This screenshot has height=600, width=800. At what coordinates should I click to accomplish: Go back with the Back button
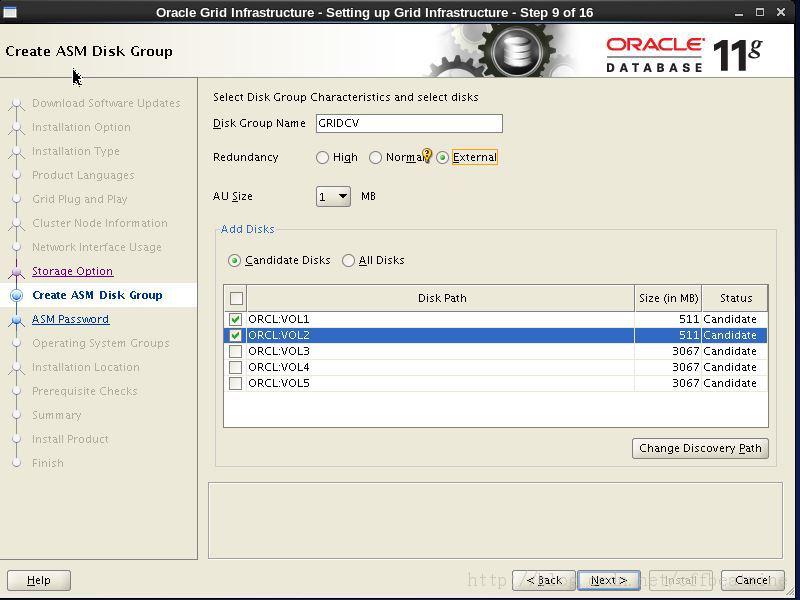click(x=544, y=580)
